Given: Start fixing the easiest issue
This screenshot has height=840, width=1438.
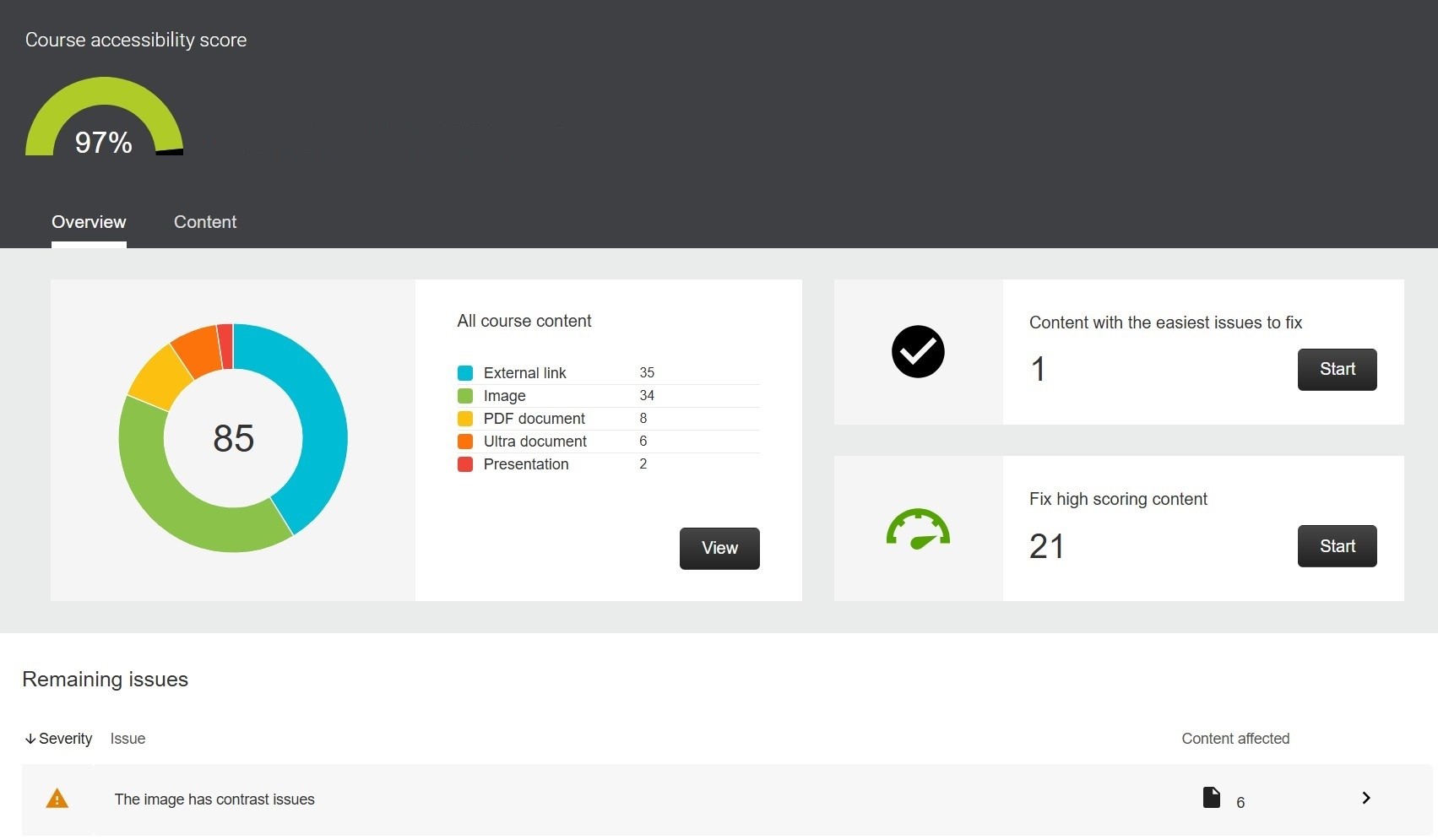Looking at the screenshot, I should point(1337,370).
